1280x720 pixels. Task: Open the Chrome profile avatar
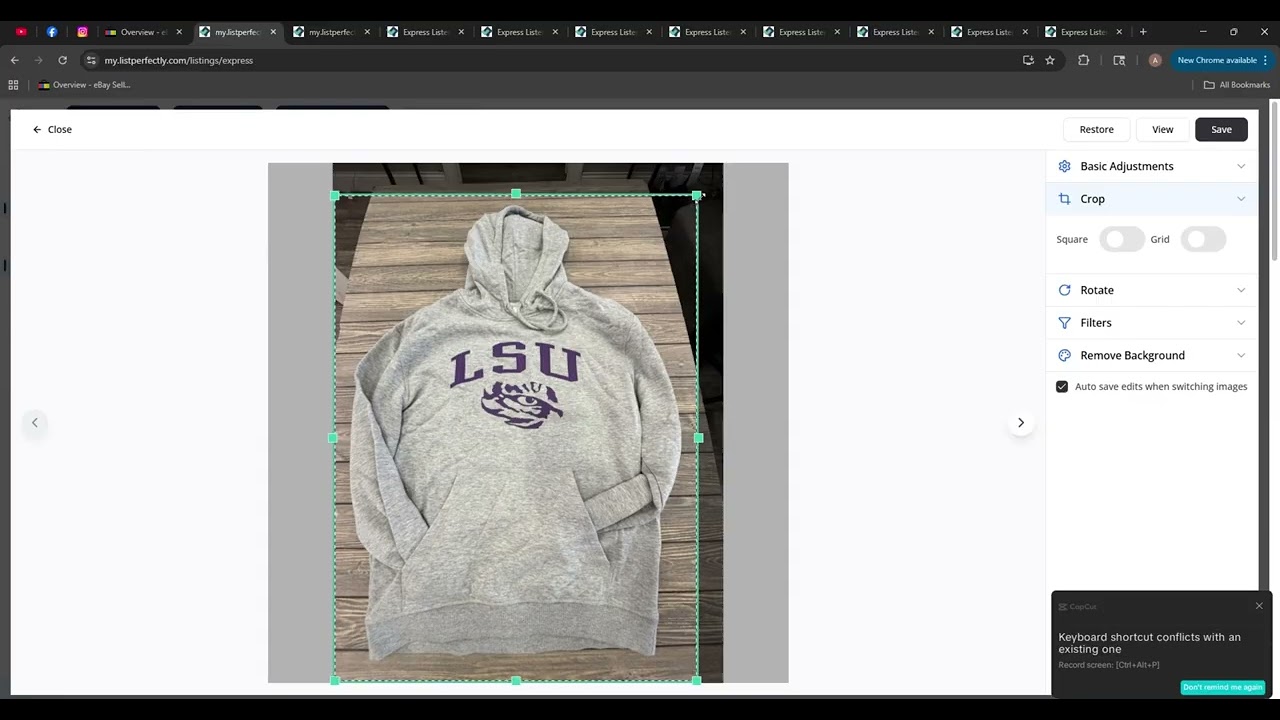[x=1155, y=60]
